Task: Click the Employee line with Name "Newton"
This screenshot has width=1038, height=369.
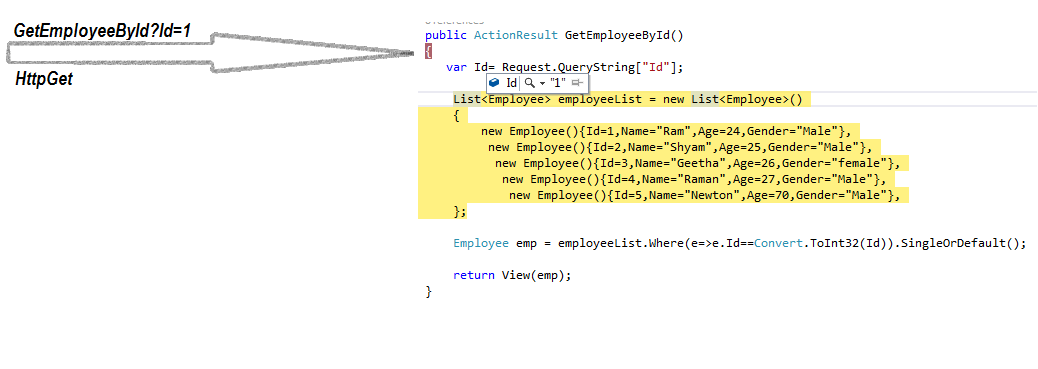Action: pyautogui.click(x=705, y=195)
